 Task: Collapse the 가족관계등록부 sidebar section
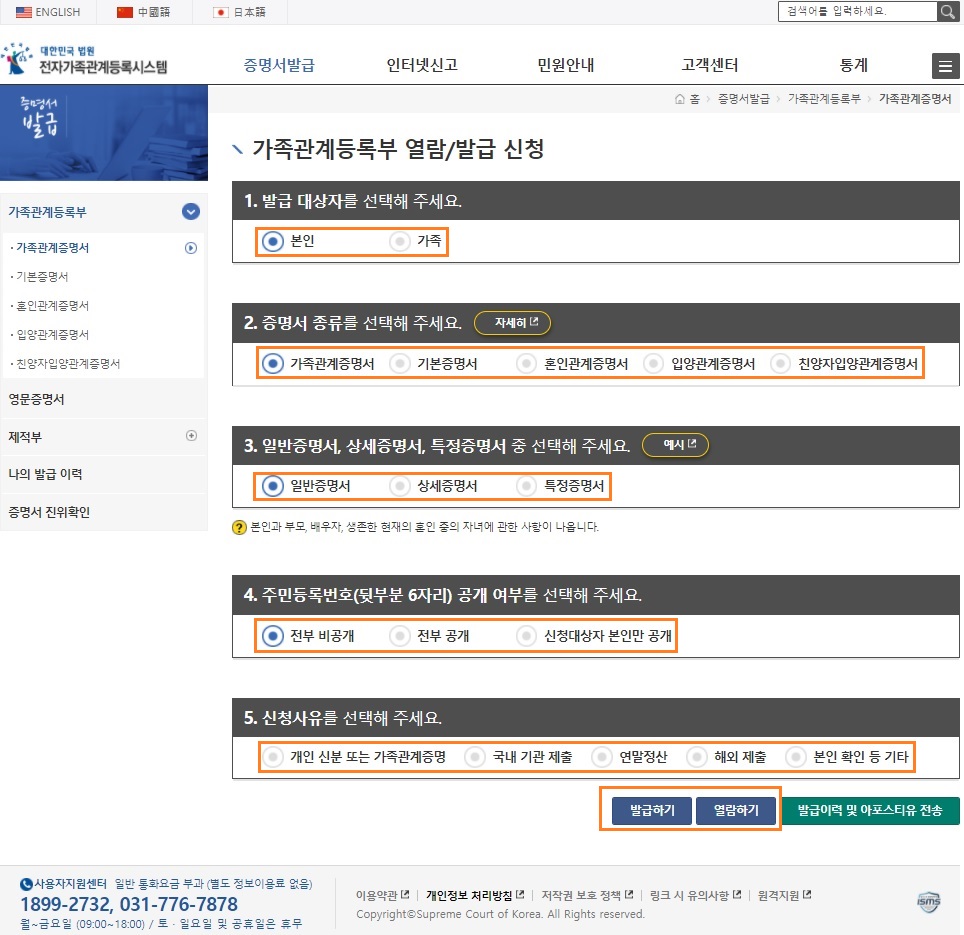coord(191,212)
